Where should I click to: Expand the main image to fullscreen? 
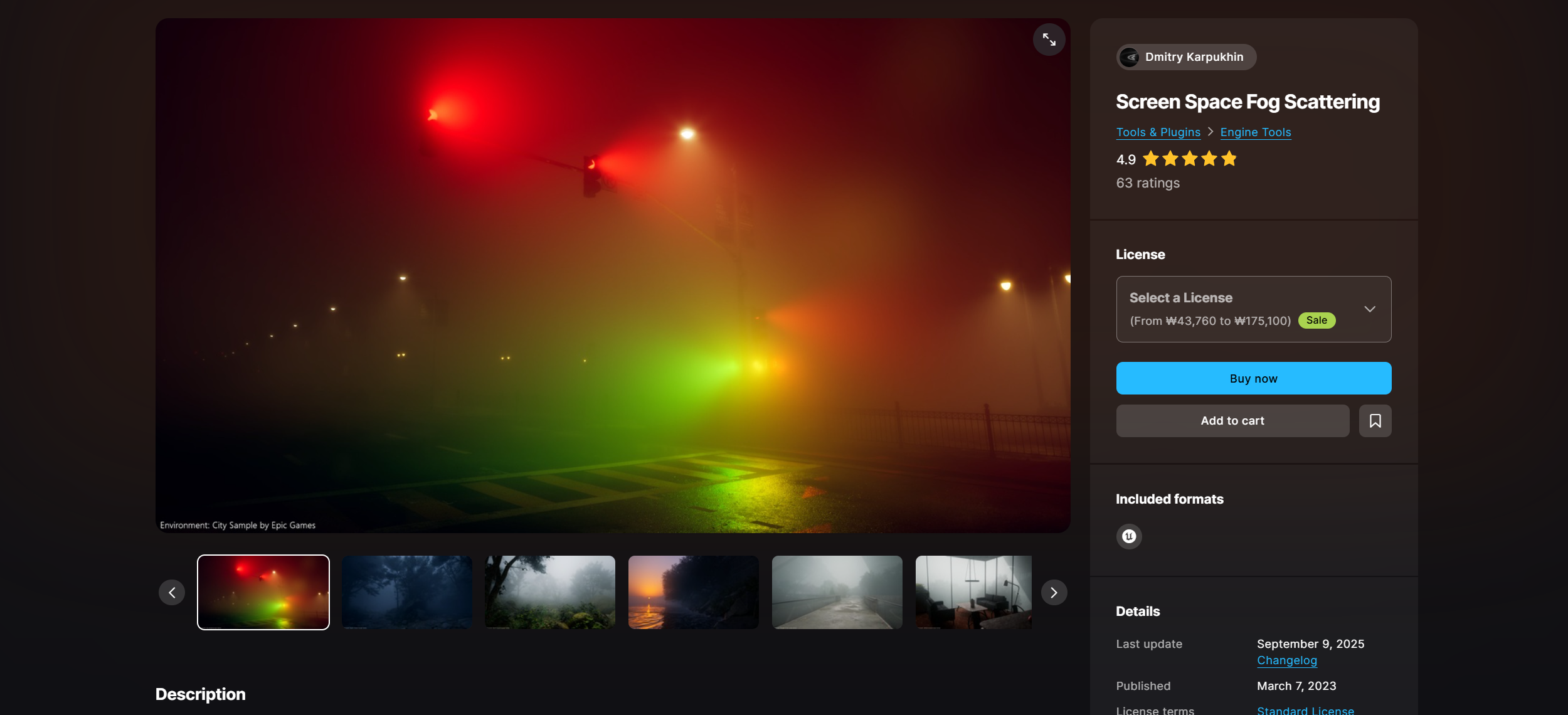(x=1049, y=40)
